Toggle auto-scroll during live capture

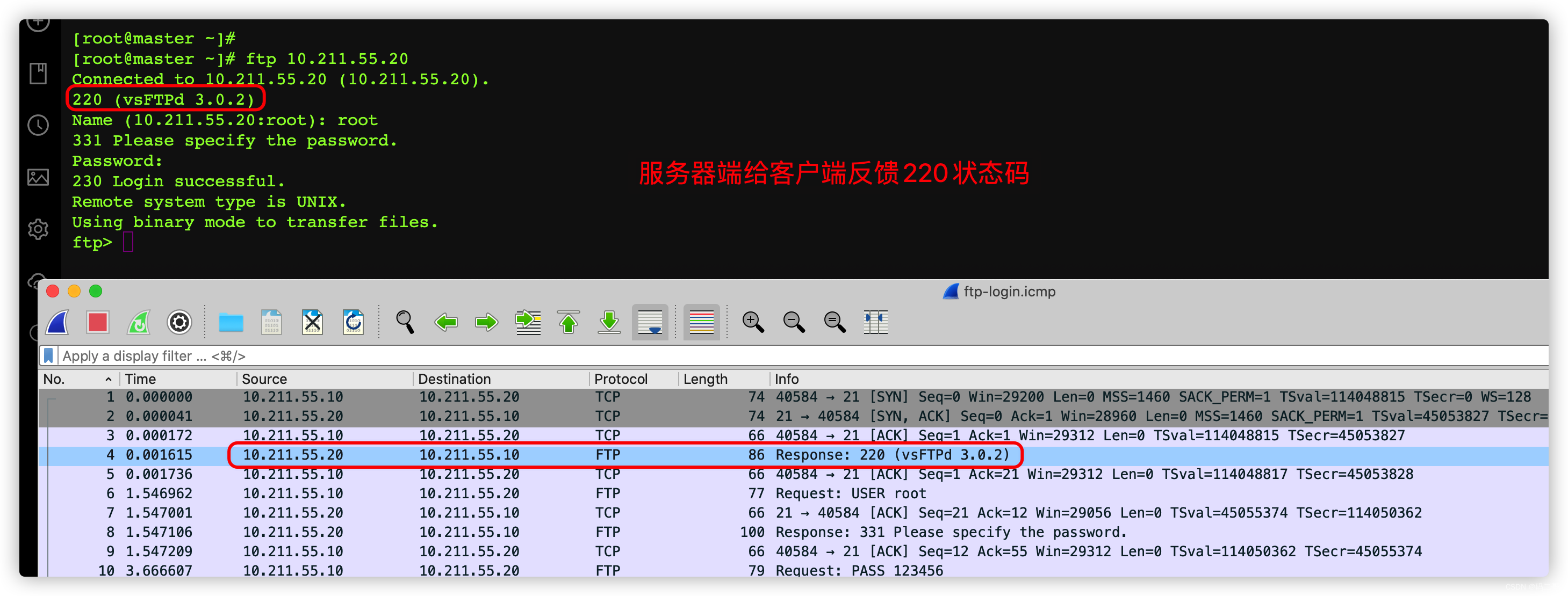coord(650,322)
